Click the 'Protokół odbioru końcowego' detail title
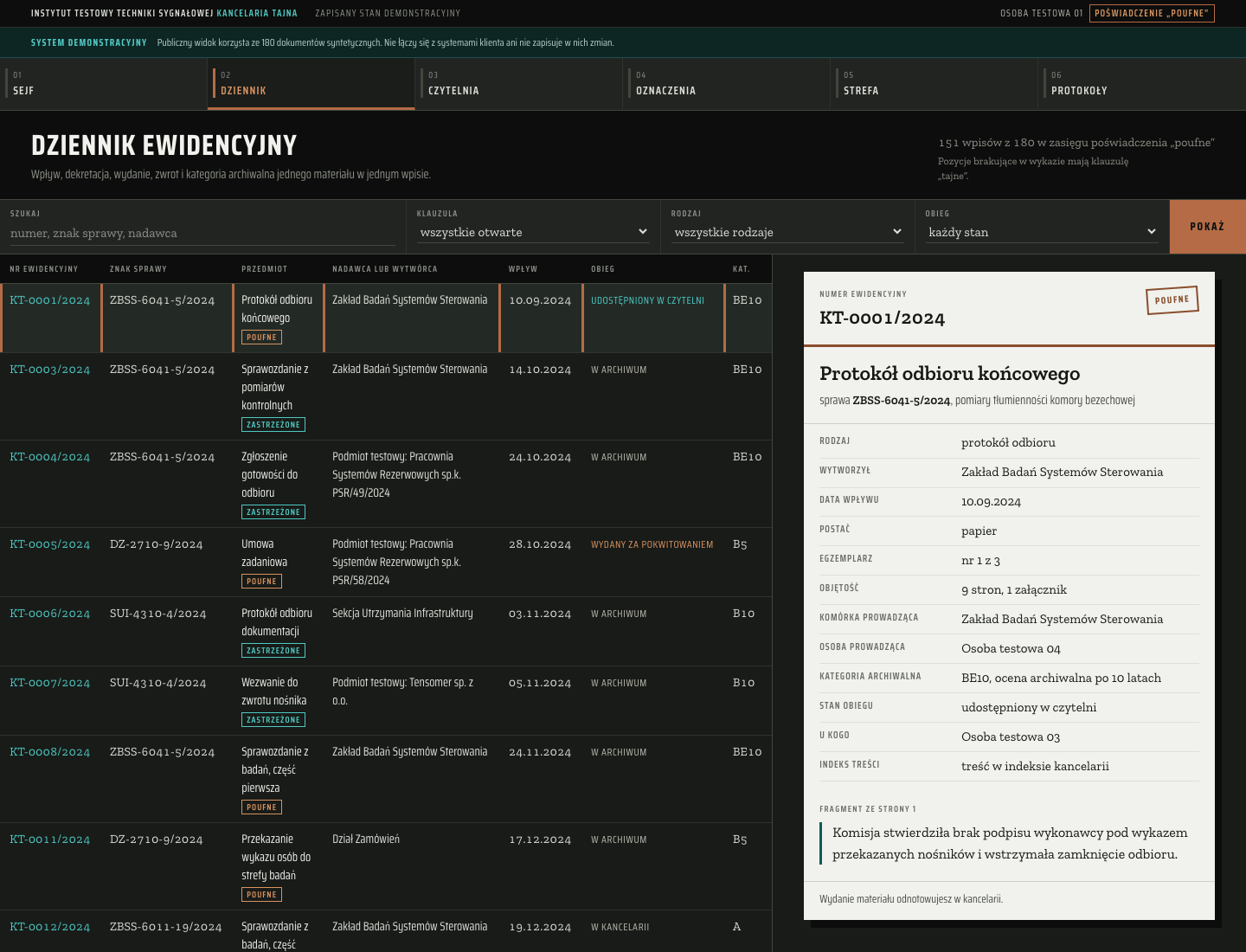Viewport: 1246px width, 952px height. pos(949,373)
